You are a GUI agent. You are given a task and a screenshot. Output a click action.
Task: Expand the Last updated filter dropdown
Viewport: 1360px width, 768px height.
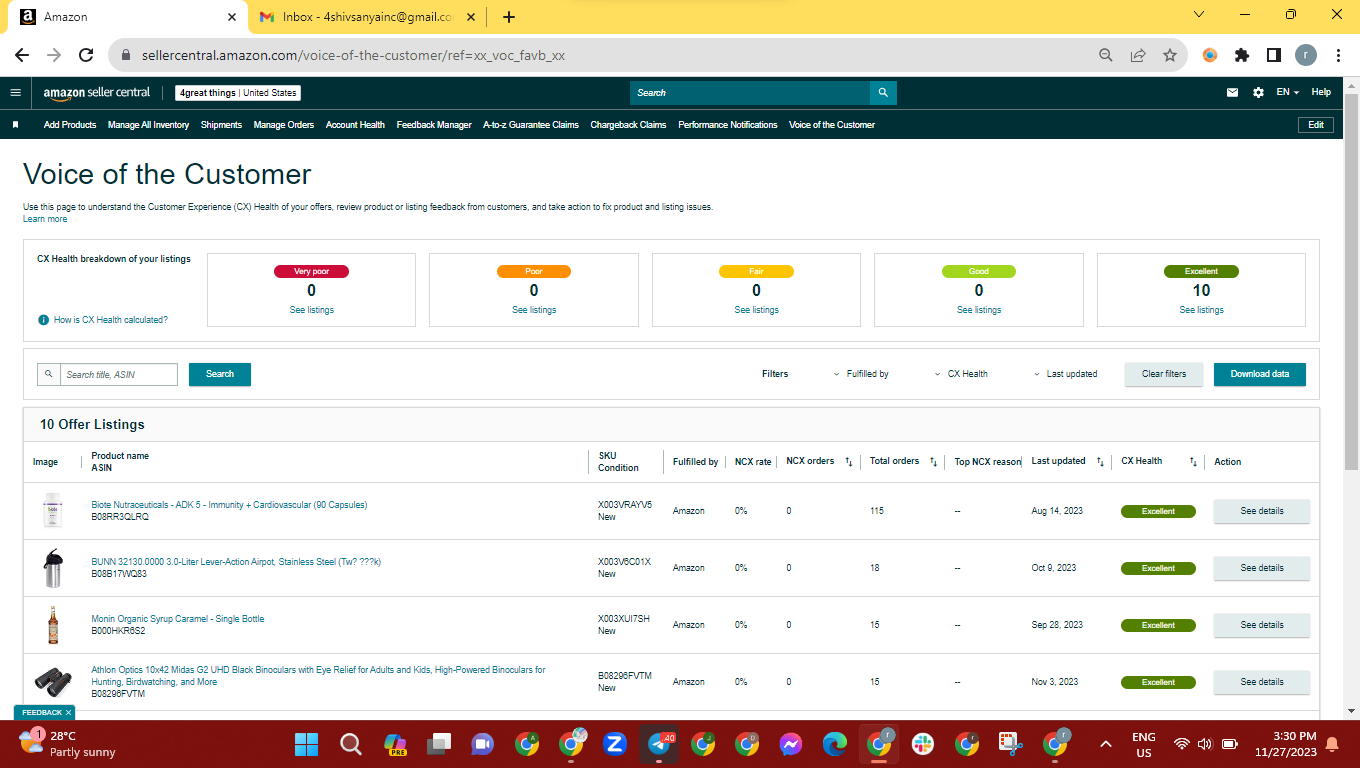1065,374
